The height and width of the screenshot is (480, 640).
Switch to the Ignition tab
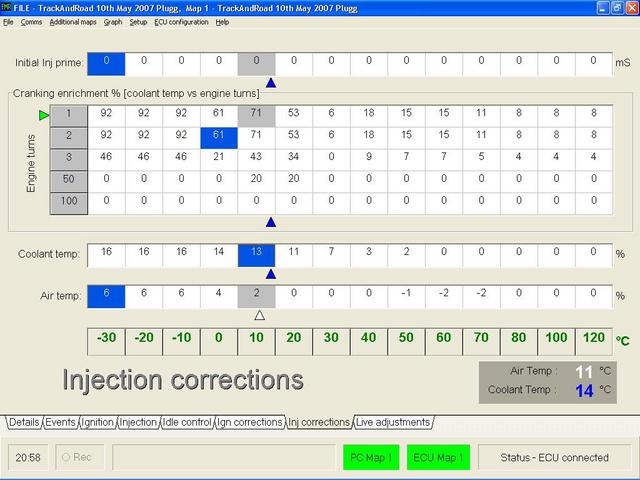coord(97,422)
